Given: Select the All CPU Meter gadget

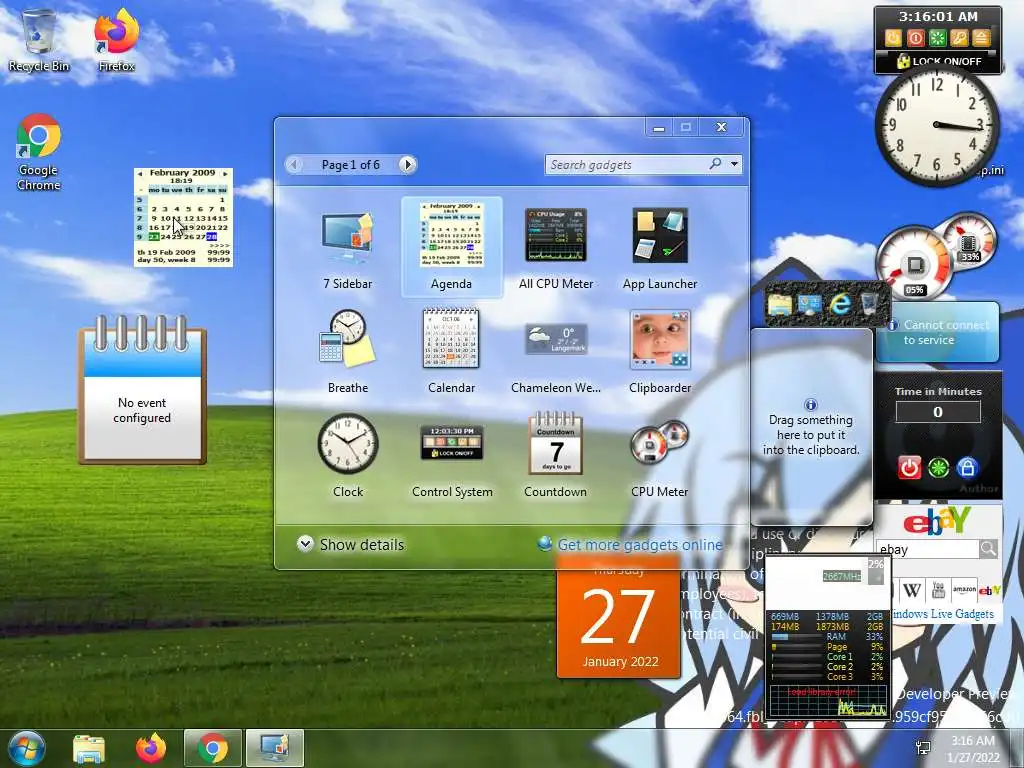Looking at the screenshot, I should pos(556,248).
